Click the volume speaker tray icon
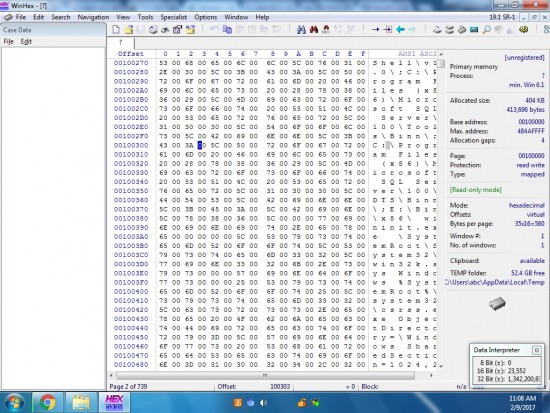This screenshot has height=413, width=550. click(x=263, y=403)
